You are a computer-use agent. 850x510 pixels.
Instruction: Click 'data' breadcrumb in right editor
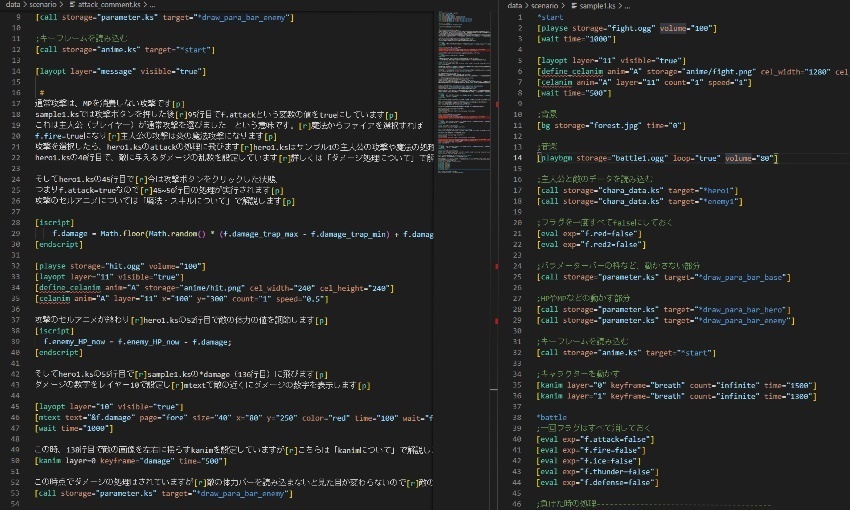(x=514, y=5)
